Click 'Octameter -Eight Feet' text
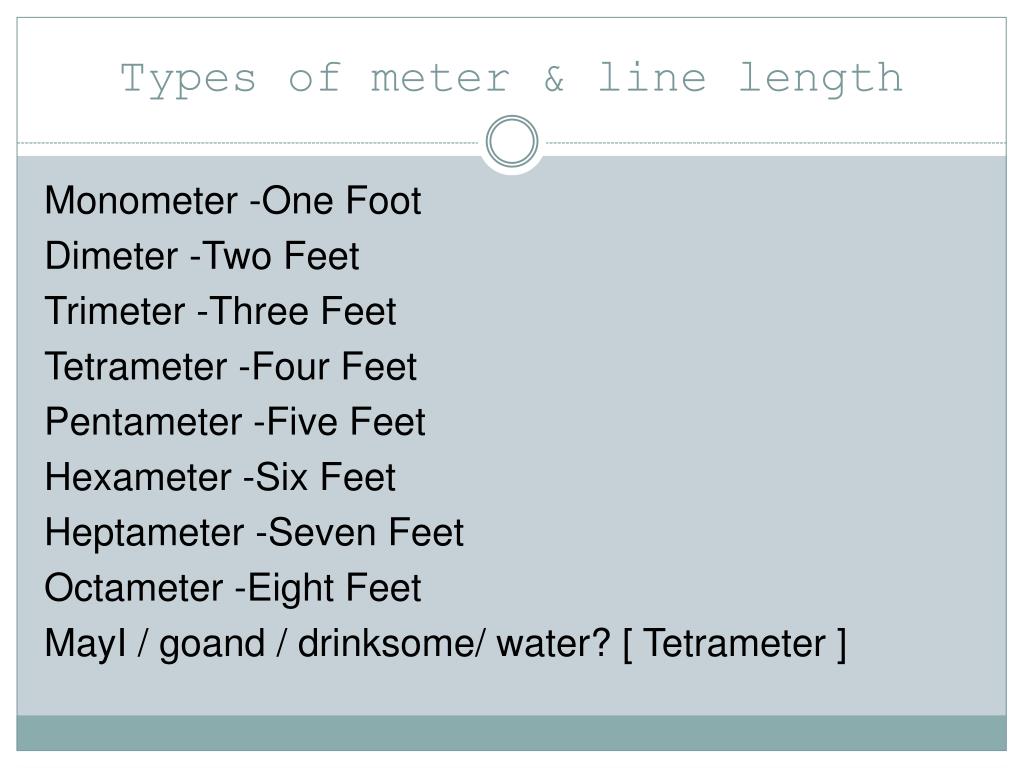 [x=232, y=588]
